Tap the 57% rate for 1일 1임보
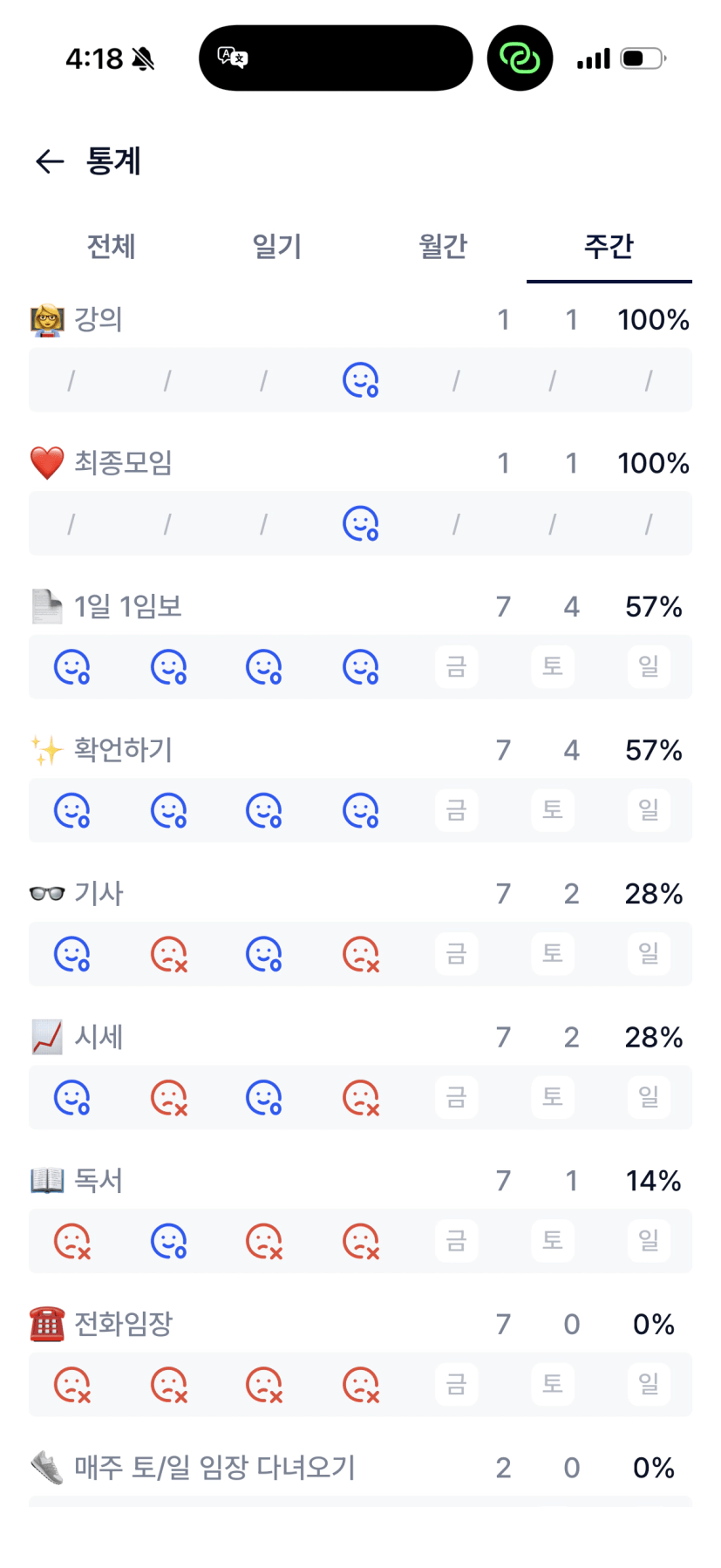721x1568 pixels. click(653, 607)
